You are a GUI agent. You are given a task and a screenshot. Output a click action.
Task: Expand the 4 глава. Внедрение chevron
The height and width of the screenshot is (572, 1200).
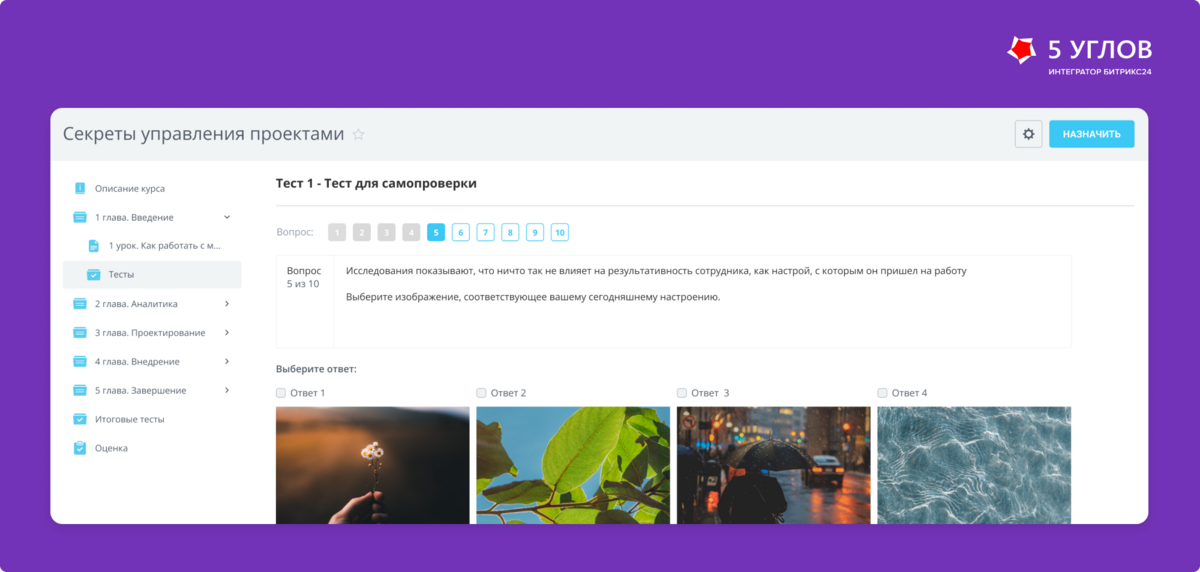[227, 362]
